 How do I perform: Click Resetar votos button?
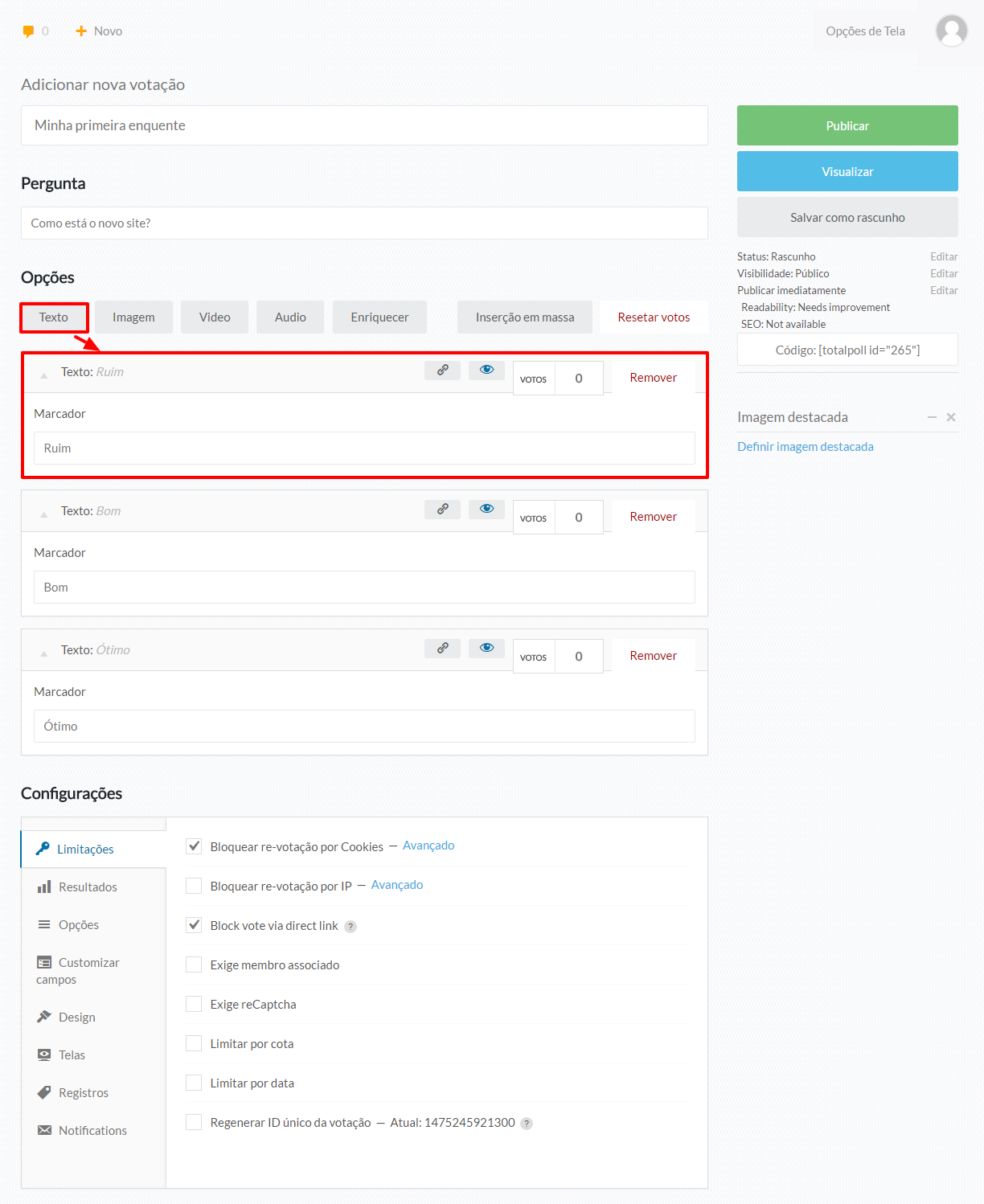654,317
